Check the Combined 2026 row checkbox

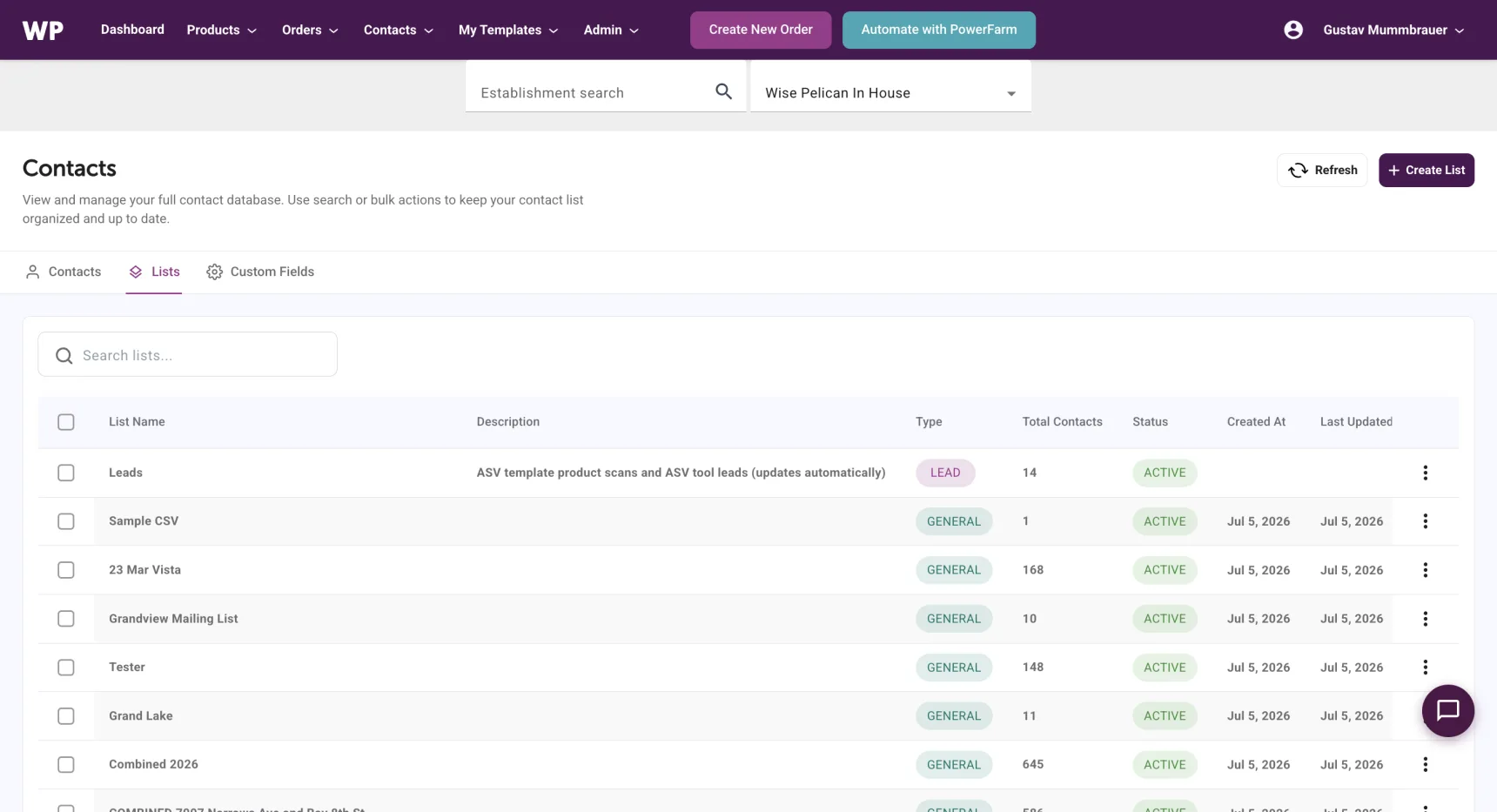click(x=66, y=764)
